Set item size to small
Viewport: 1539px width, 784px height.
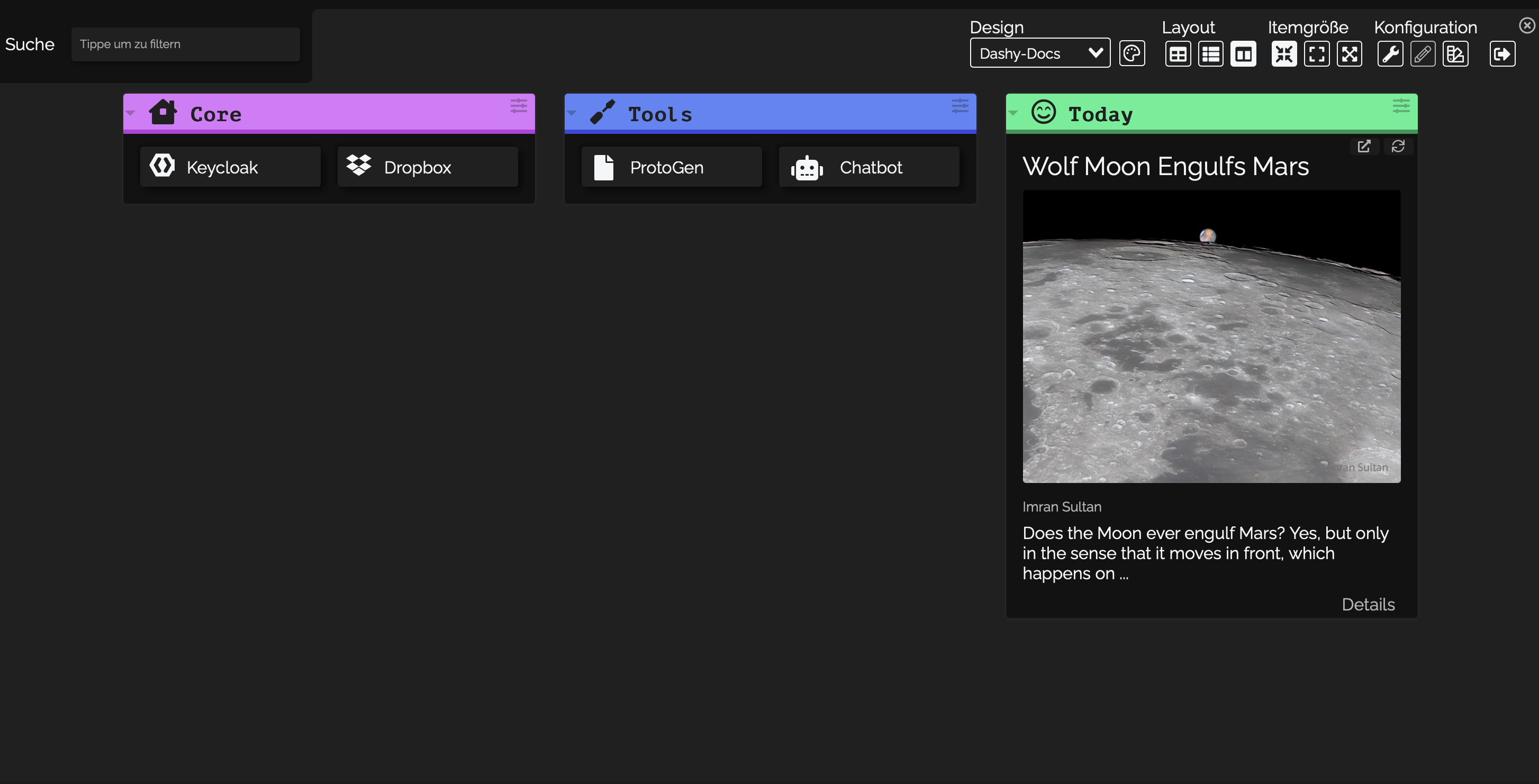coord(1283,54)
